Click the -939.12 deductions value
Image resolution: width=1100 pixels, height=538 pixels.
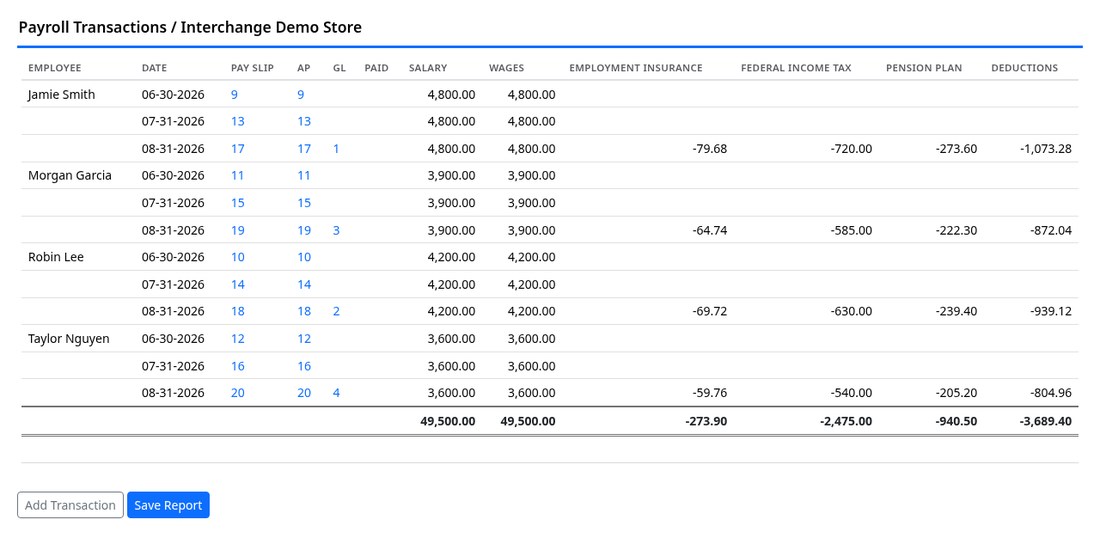[1051, 311]
